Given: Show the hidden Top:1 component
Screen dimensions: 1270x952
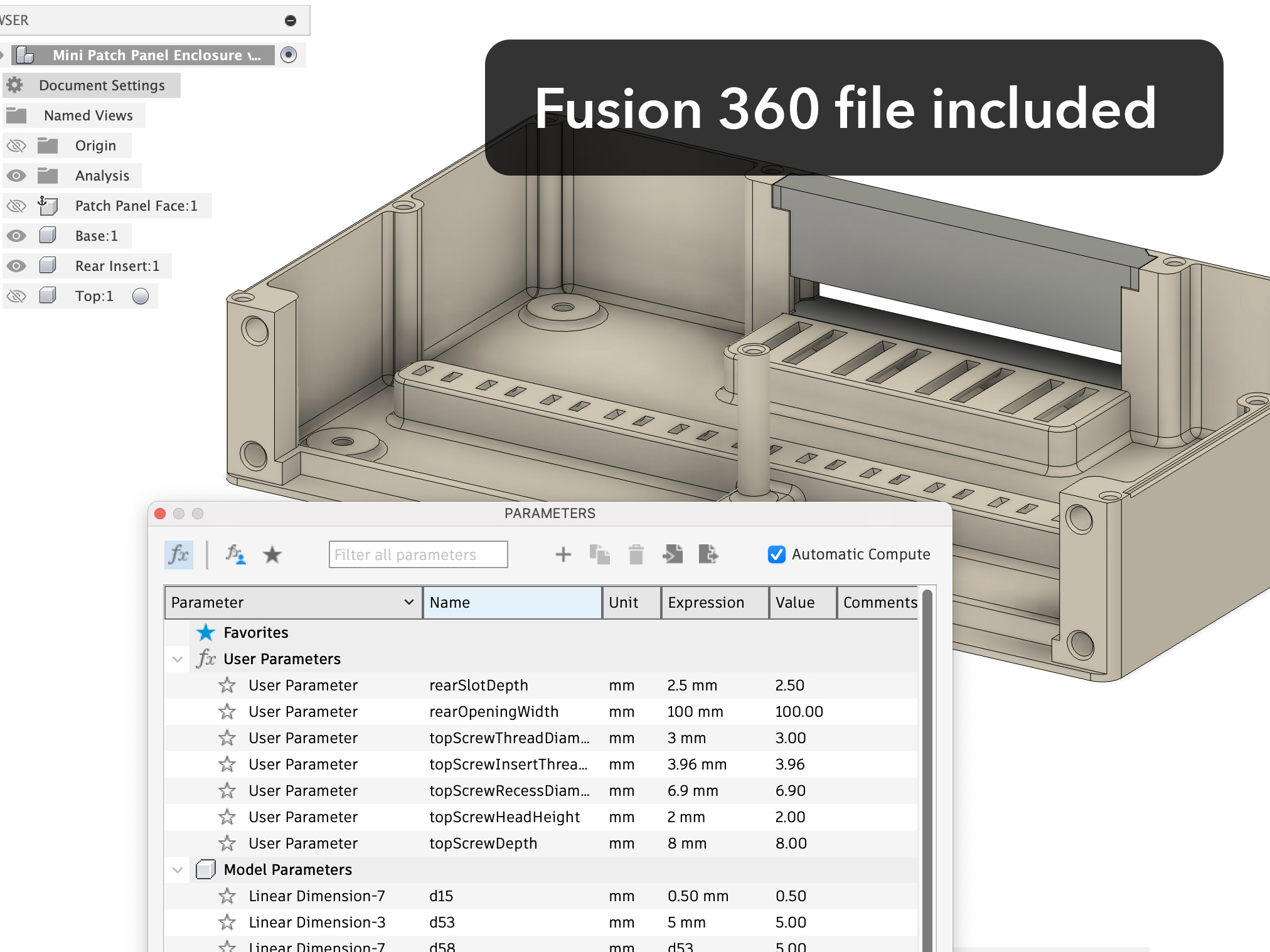Looking at the screenshot, I should (x=16, y=296).
